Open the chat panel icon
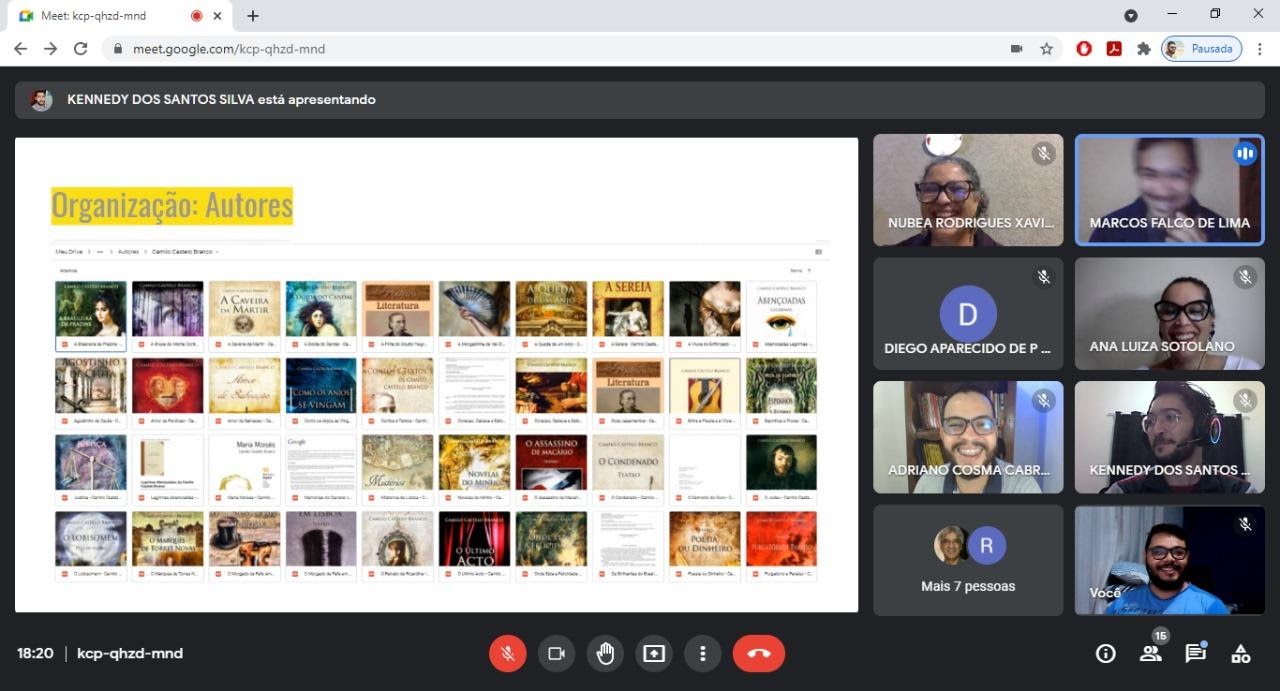 (x=1195, y=653)
